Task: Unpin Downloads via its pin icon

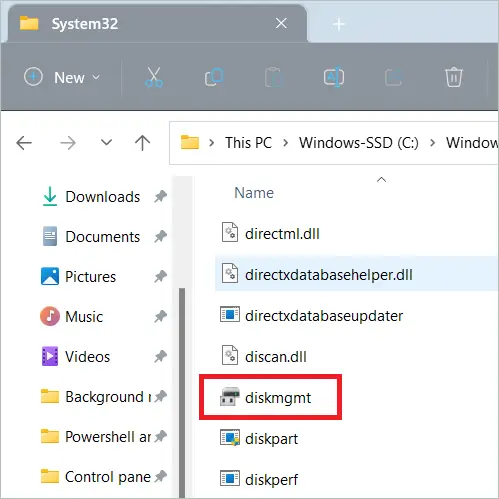Action: [x=160, y=197]
